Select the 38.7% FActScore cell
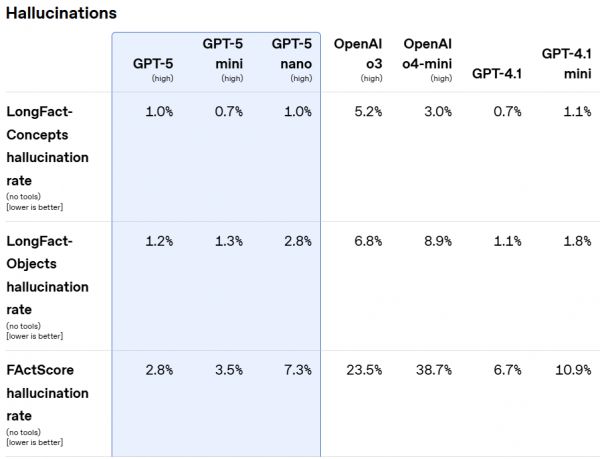This screenshot has height=459, width=600. point(433,370)
